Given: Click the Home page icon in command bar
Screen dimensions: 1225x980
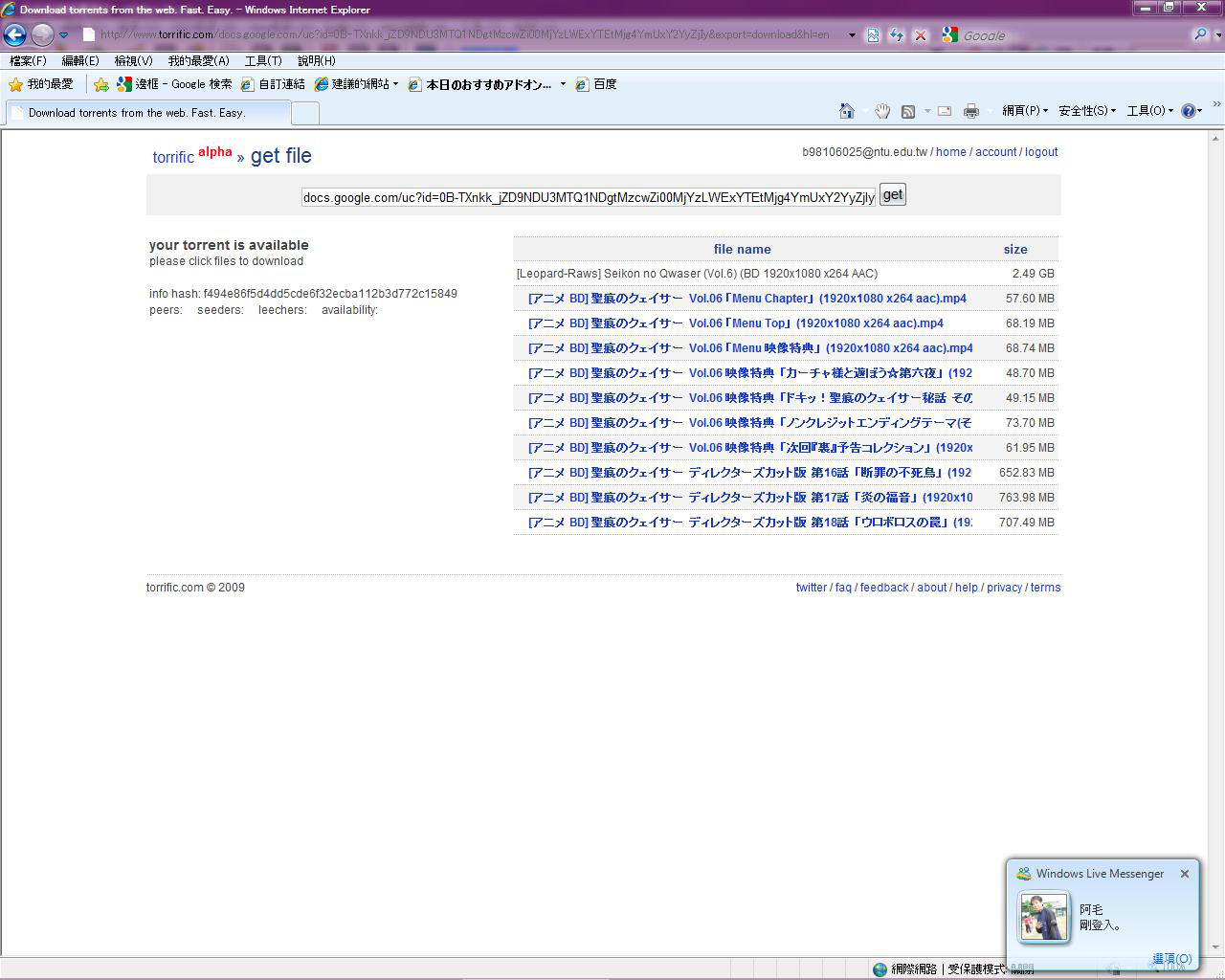Looking at the screenshot, I should [846, 111].
